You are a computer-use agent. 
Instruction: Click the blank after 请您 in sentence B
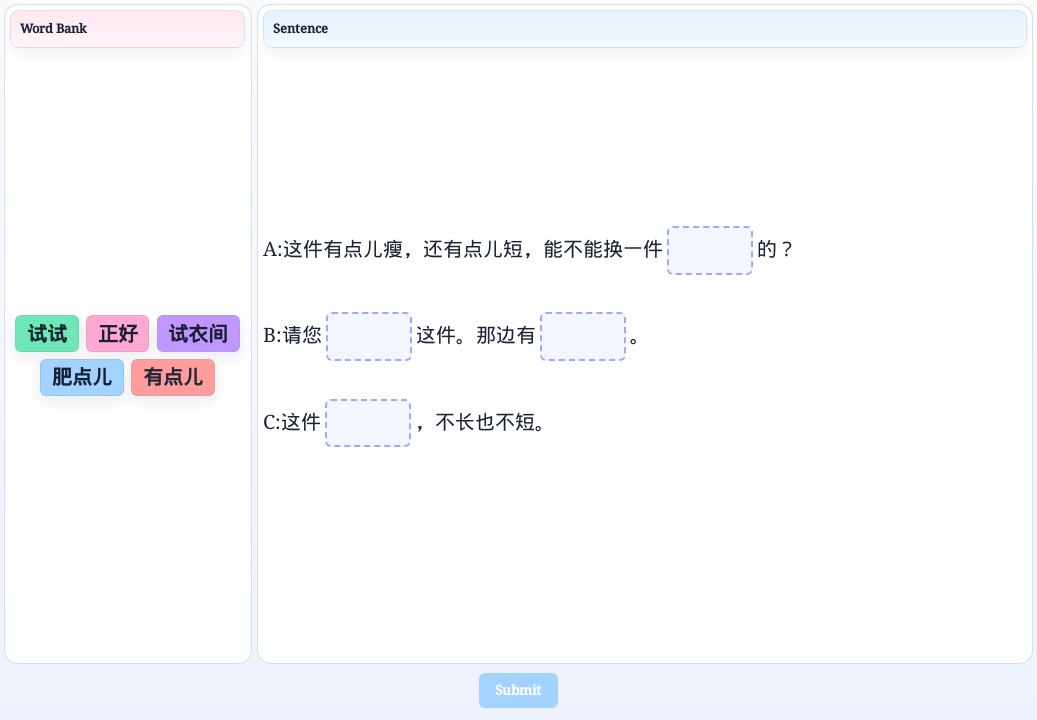click(x=369, y=336)
